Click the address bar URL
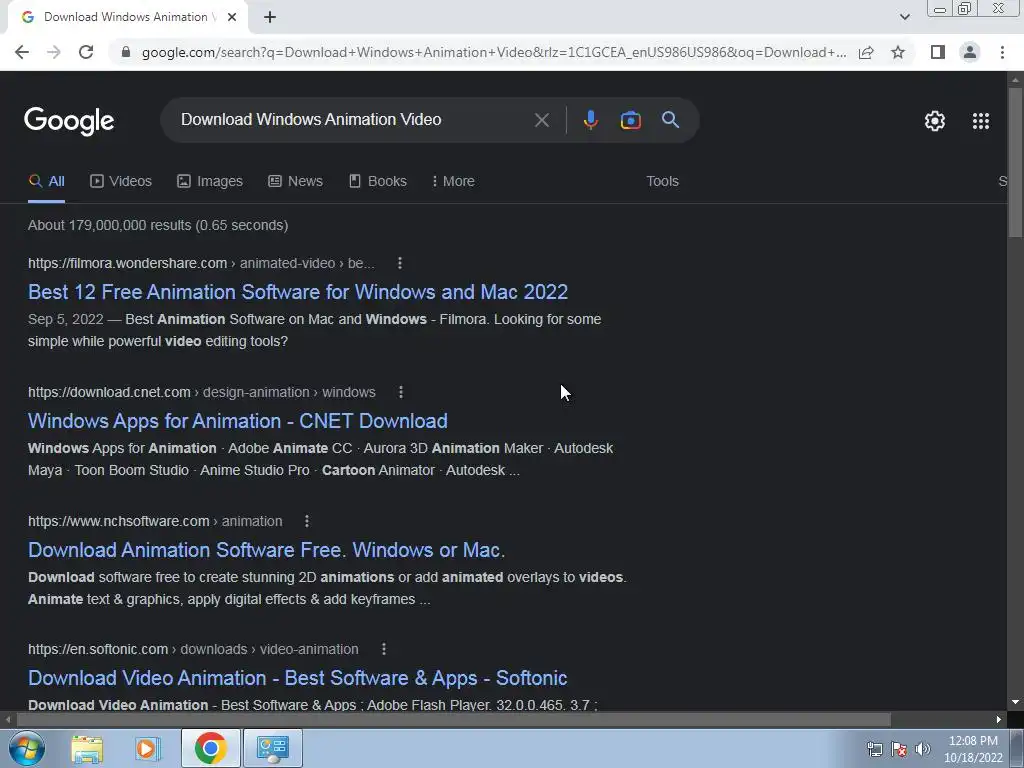This screenshot has height=768, width=1024. click(x=494, y=52)
